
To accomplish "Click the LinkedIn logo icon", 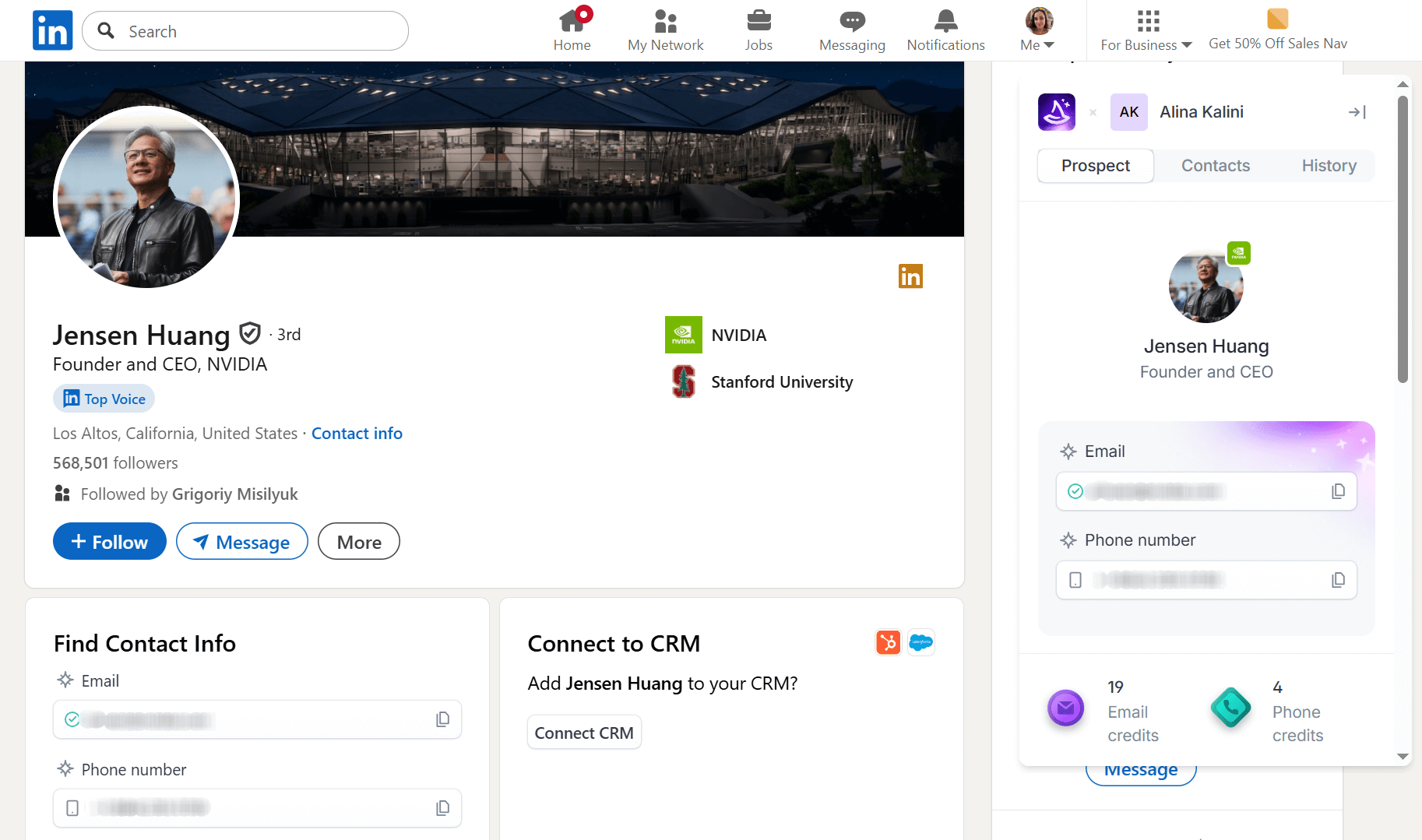I will [x=52, y=30].
